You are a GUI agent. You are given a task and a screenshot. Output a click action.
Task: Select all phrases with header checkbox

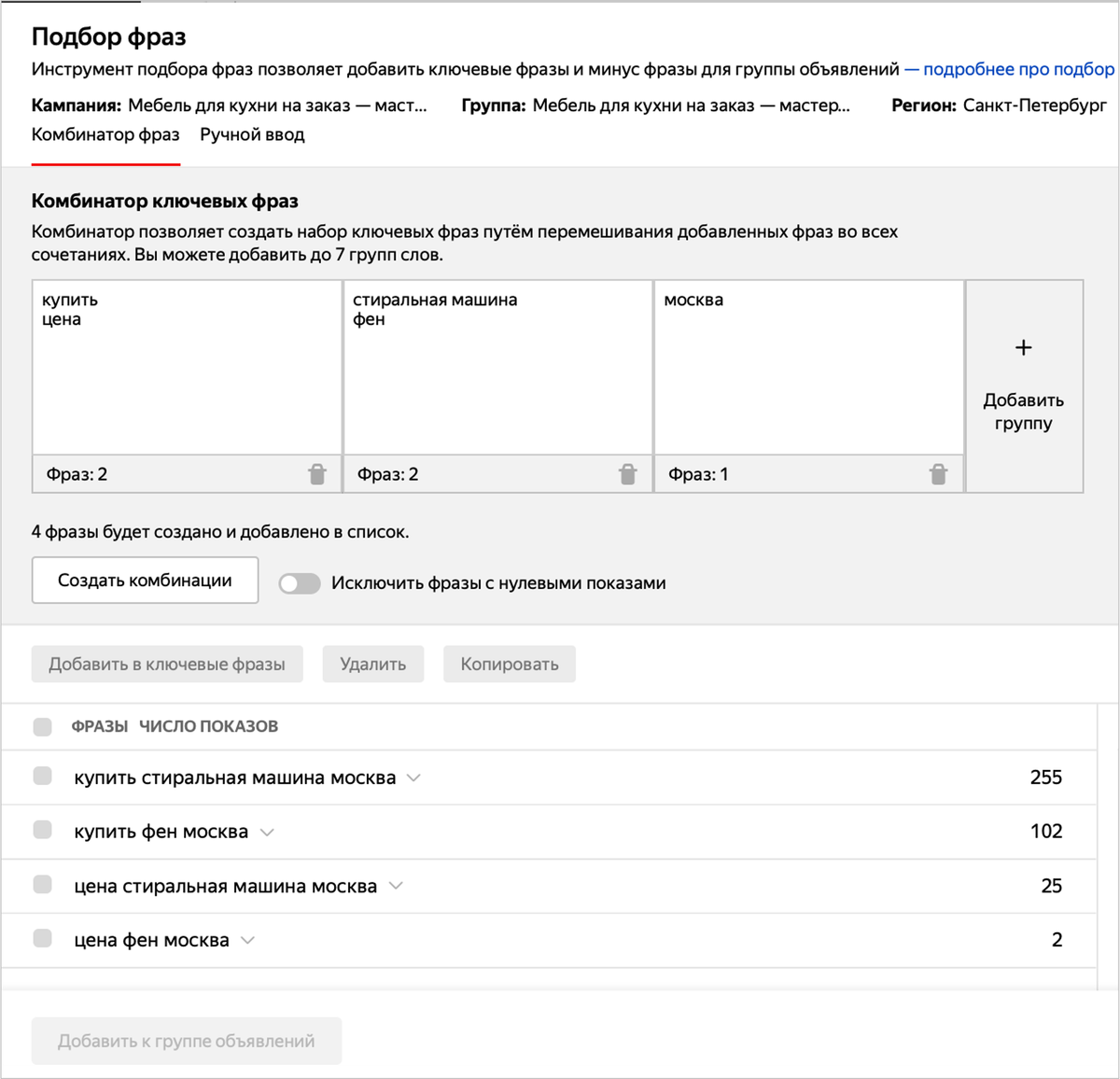click(43, 727)
